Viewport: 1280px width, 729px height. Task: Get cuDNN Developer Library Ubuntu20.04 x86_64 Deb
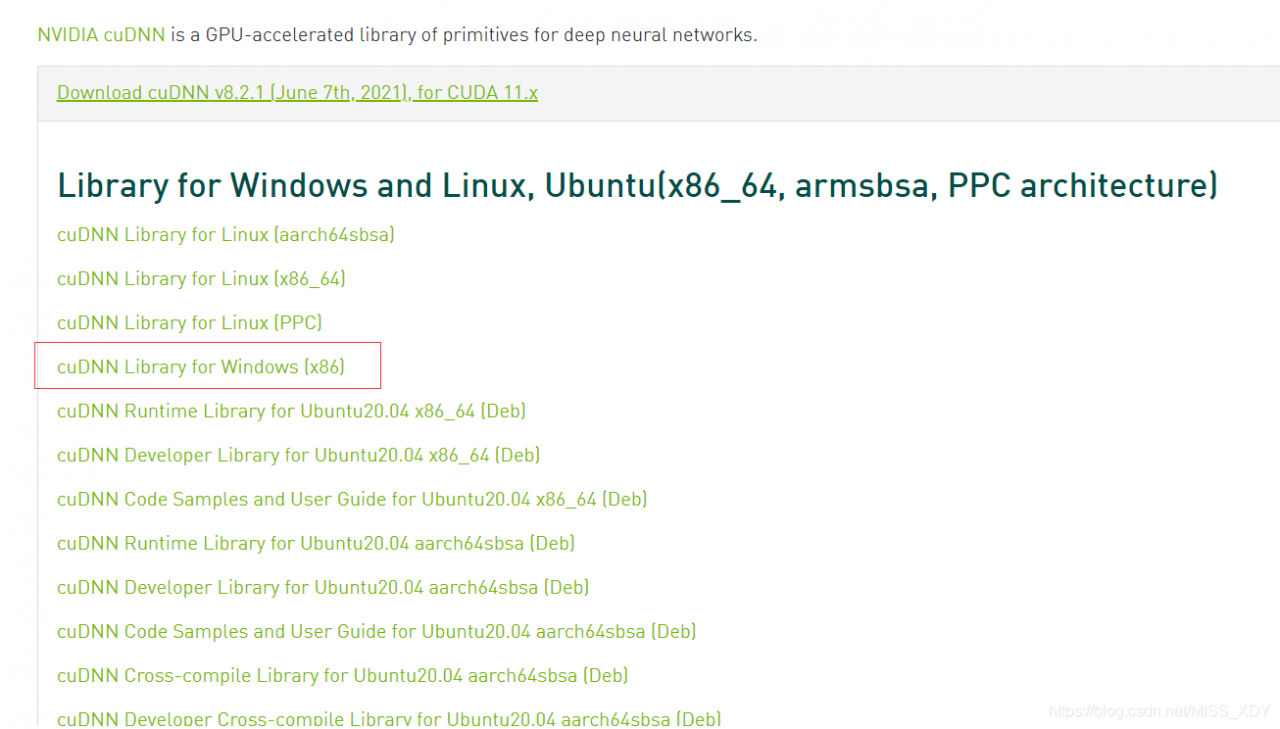298,455
